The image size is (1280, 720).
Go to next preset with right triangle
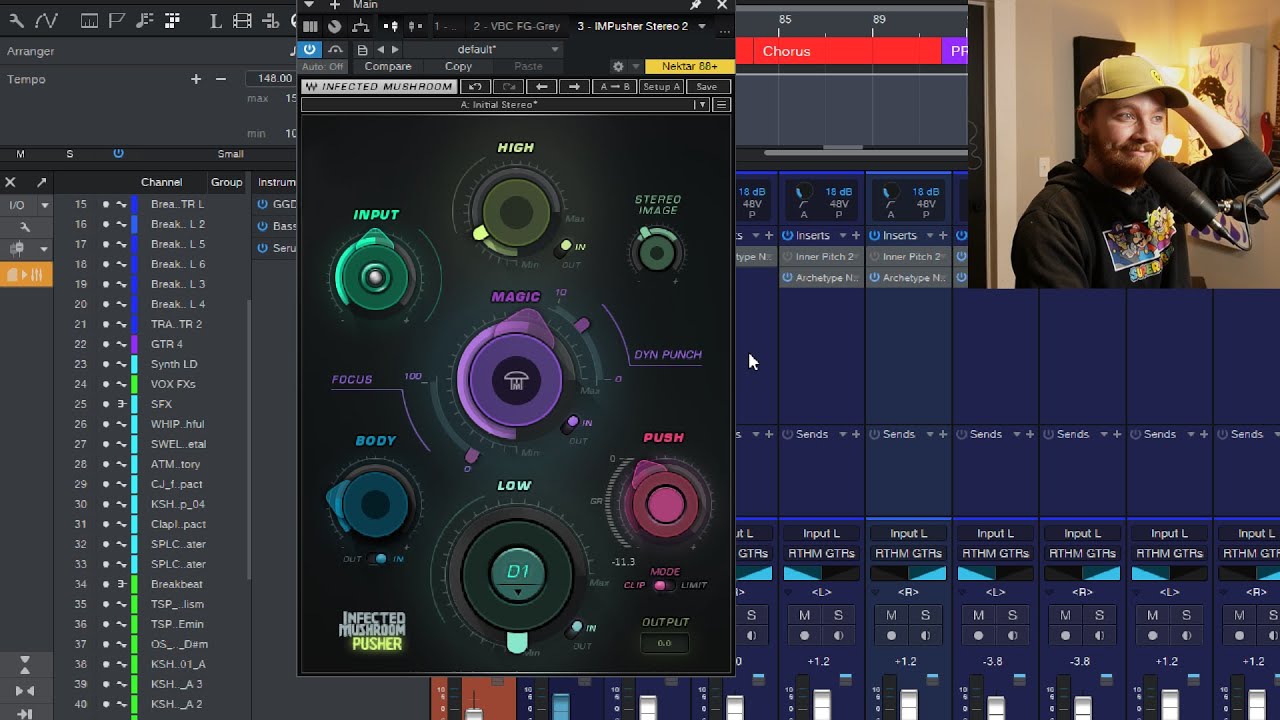(x=395, y=49)
